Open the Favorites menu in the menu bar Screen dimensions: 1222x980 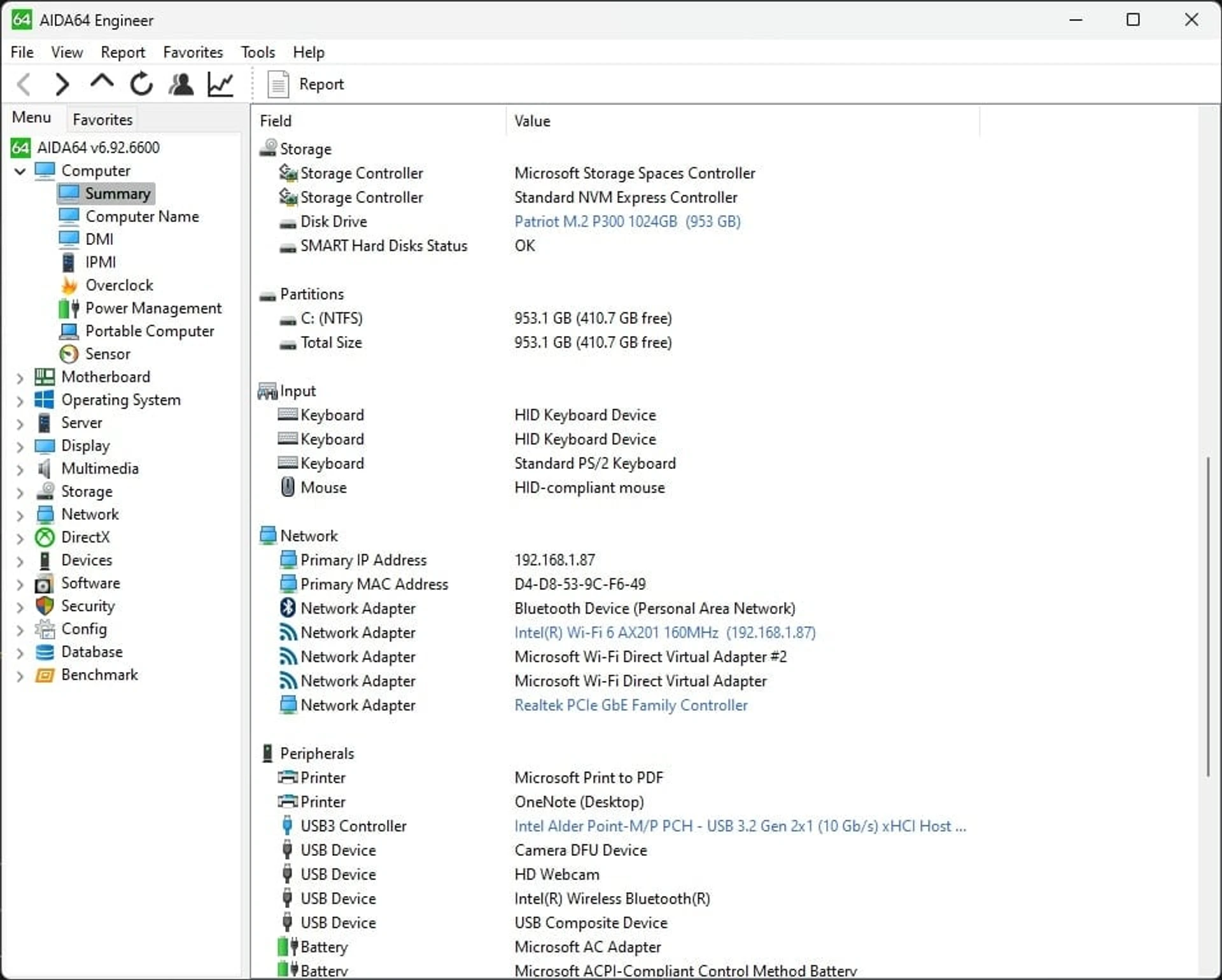(x=193, y=52)
